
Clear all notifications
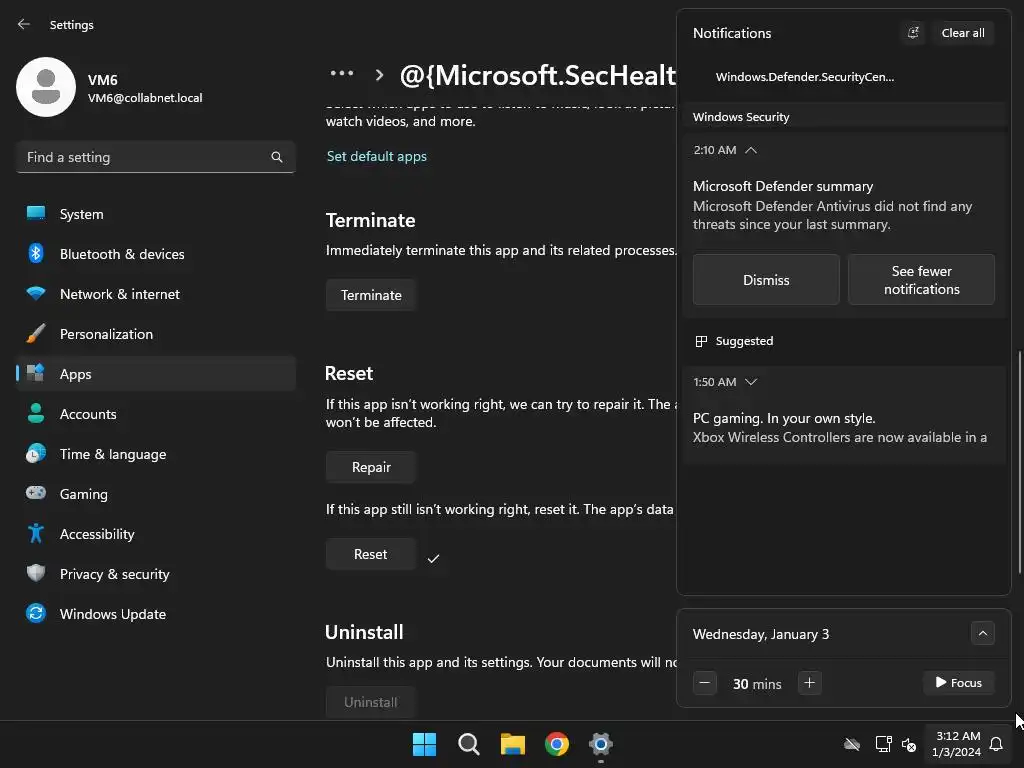point(963,33)
